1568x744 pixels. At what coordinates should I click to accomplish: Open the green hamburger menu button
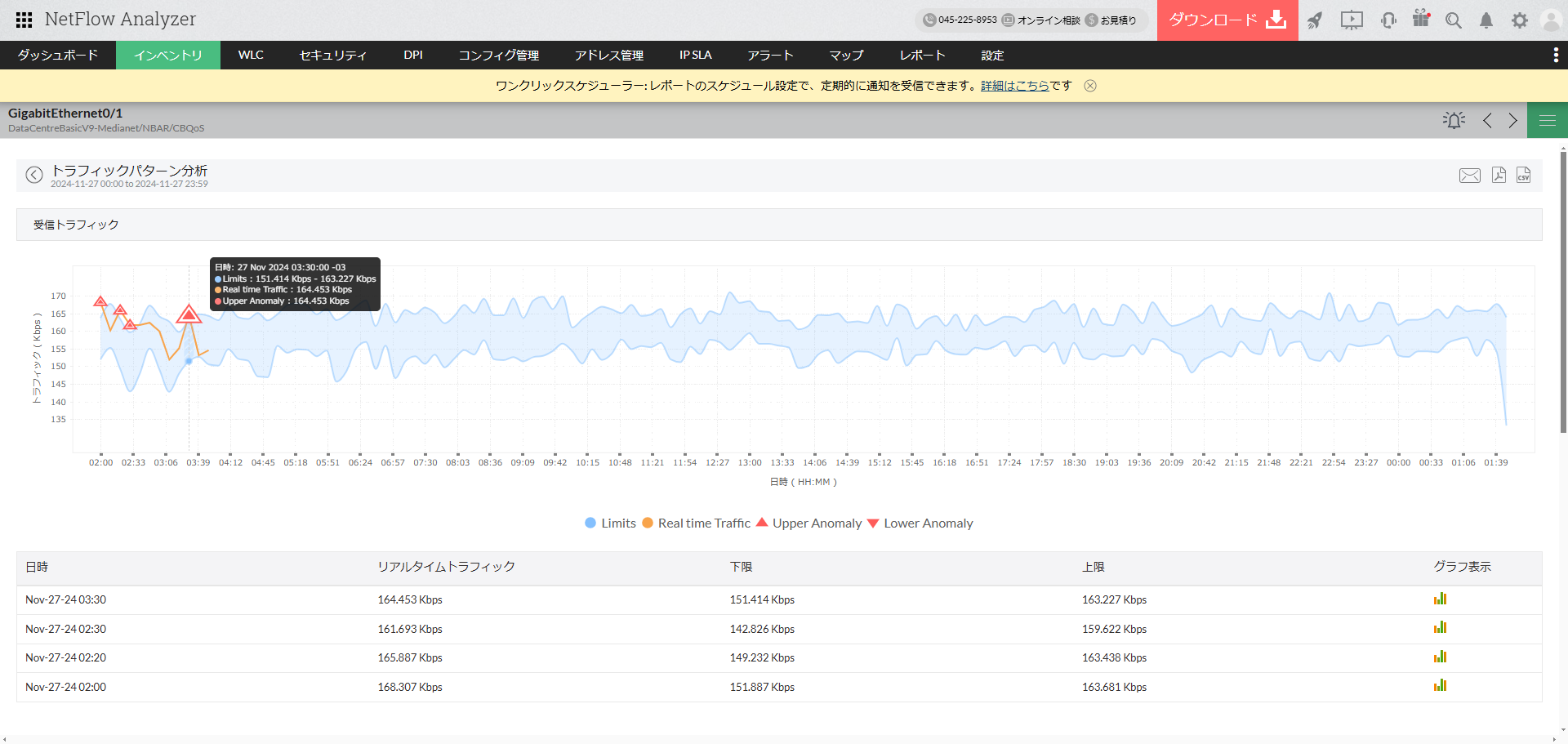click(x=1547, y=121)
